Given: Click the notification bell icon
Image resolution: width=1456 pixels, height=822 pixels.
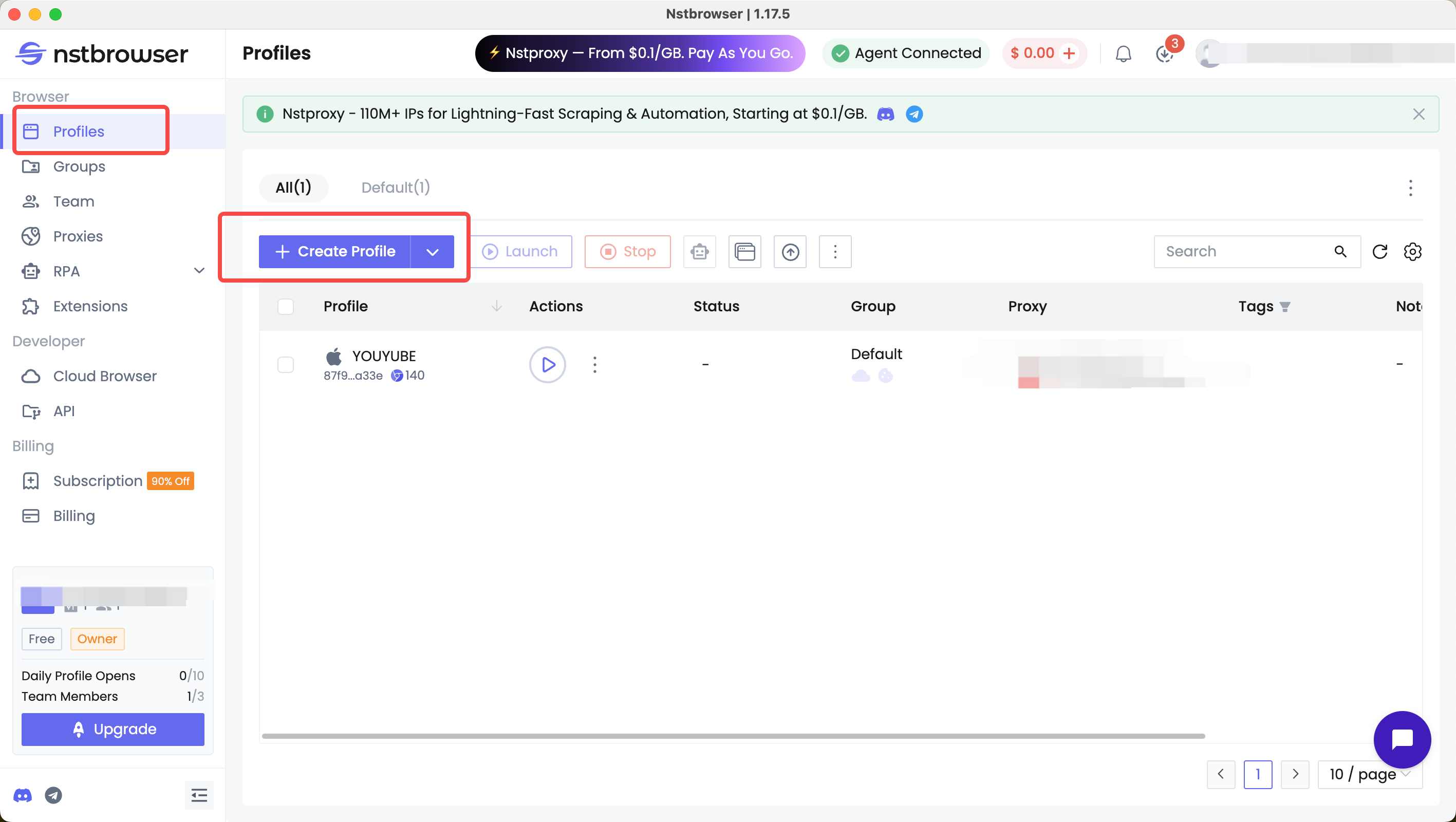Looking at the screenshot, I should pos(1123,53).
